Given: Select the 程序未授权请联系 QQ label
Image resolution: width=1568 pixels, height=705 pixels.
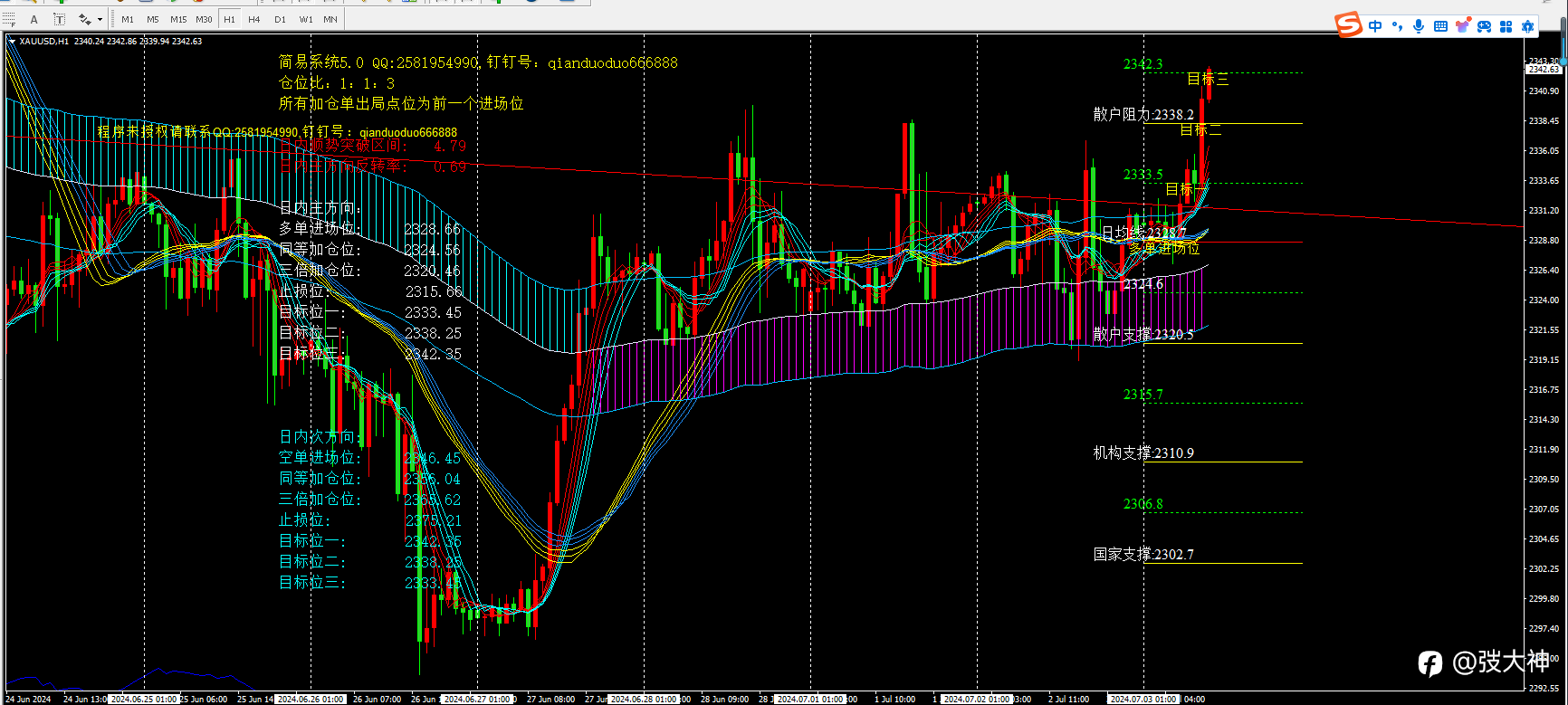Looking at the screenshot, I should click(277, 132).
